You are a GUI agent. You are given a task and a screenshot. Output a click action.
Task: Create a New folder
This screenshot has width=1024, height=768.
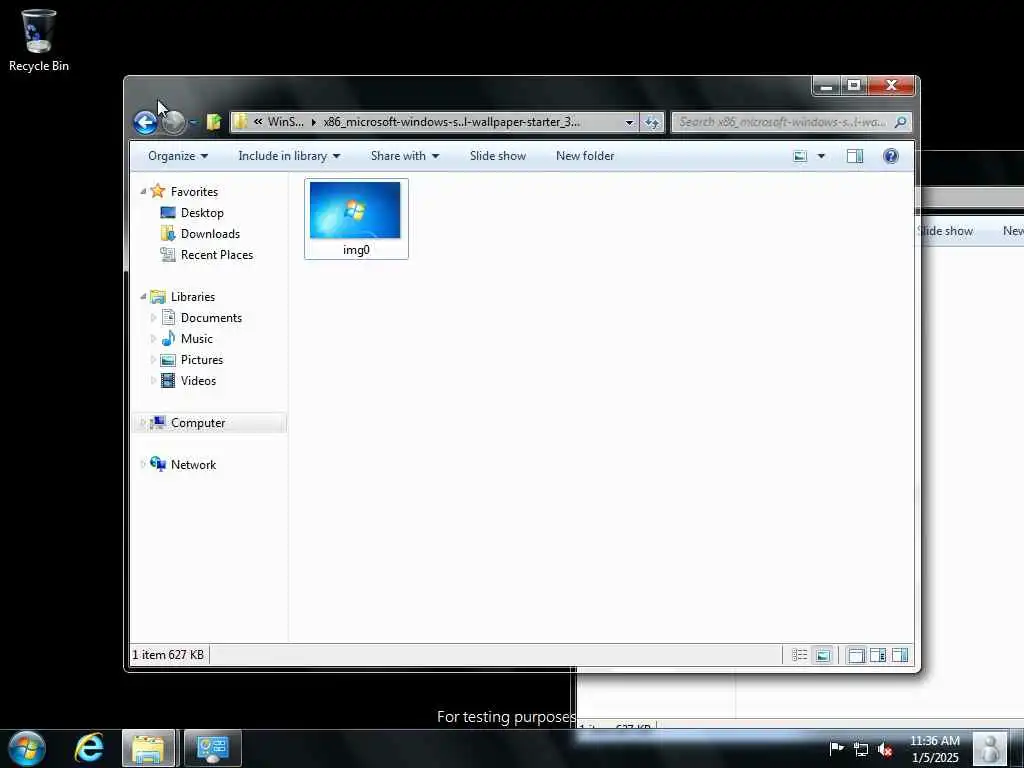584,156
